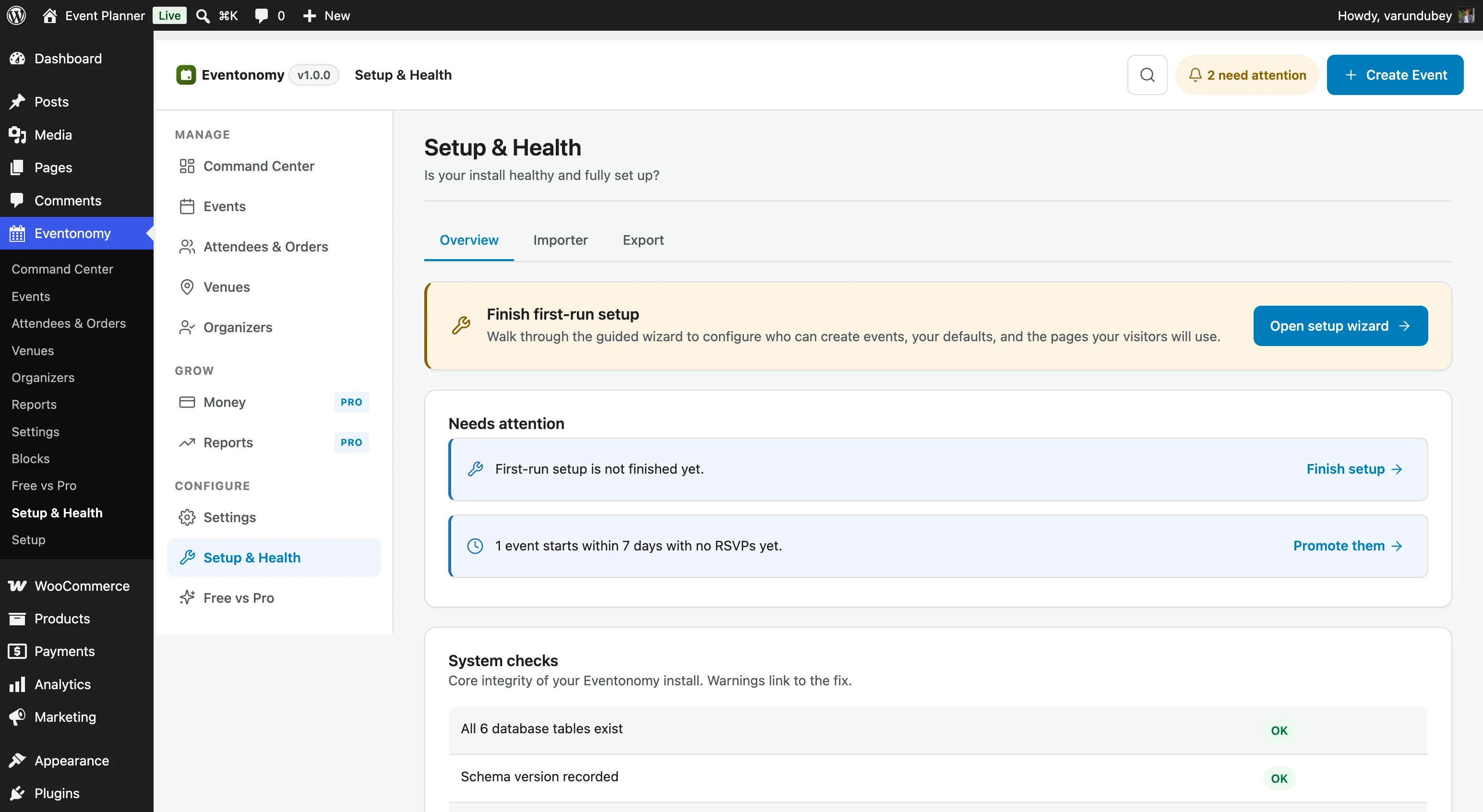Switch to the Overview tab

point(468,240)
